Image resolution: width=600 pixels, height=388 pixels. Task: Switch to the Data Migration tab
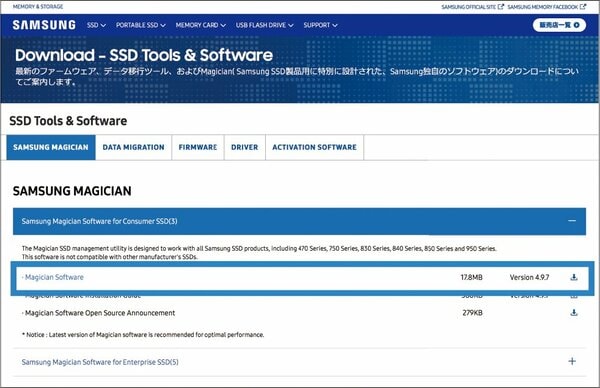click(x=134, y=147)
